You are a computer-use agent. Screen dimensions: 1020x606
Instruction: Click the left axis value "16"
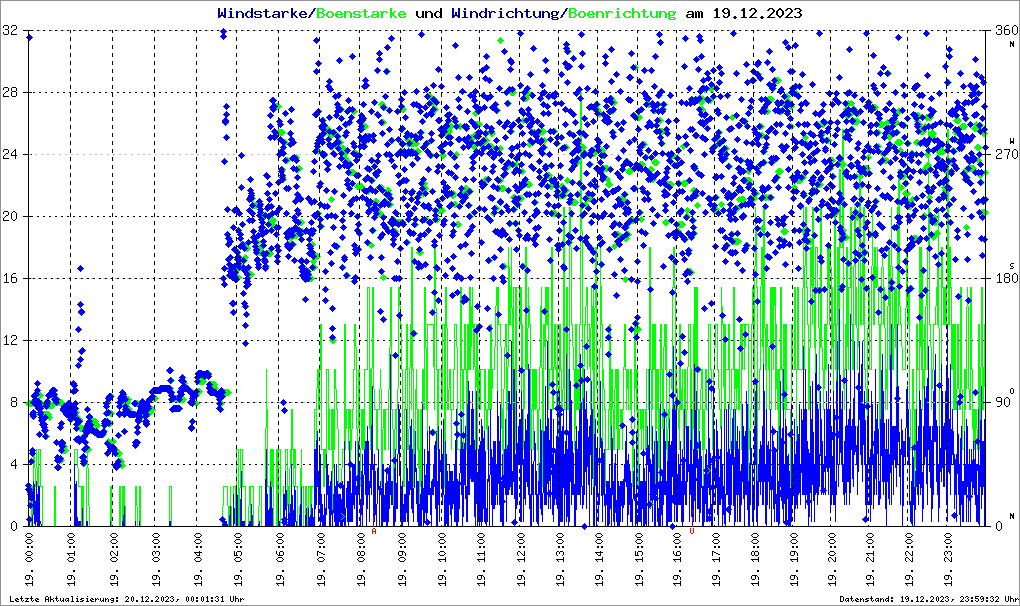[10, 278]
